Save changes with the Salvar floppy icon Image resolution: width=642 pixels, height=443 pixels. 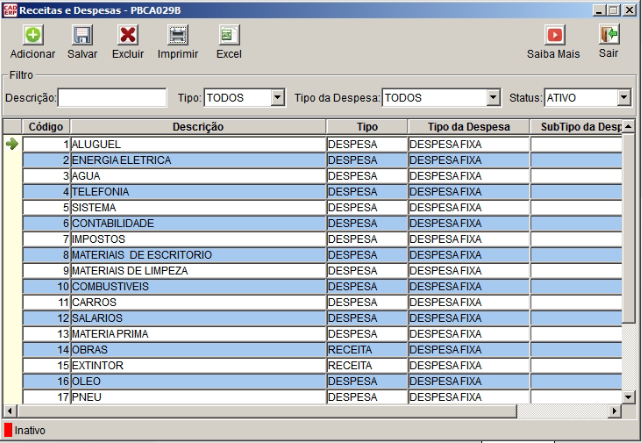point(82,35)
